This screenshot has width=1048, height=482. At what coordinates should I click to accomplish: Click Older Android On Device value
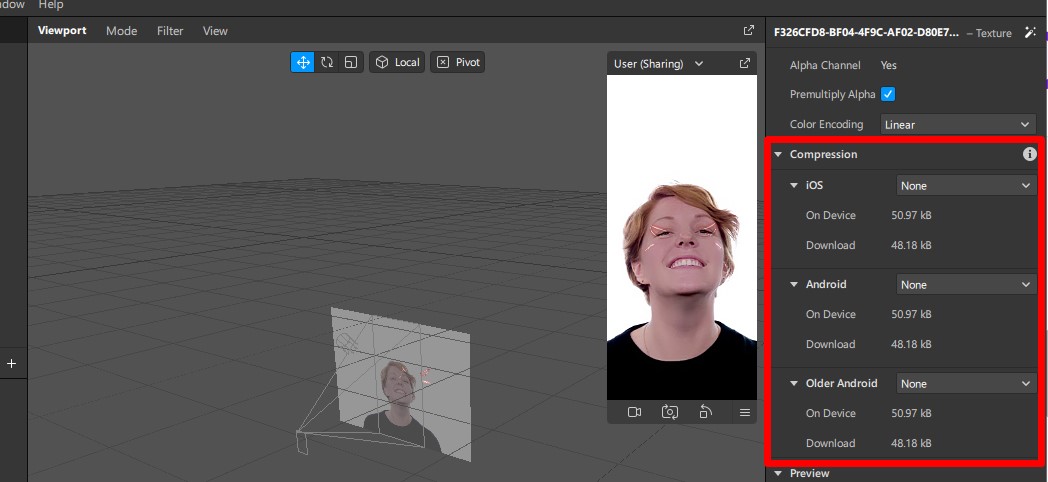click(911, 413)
